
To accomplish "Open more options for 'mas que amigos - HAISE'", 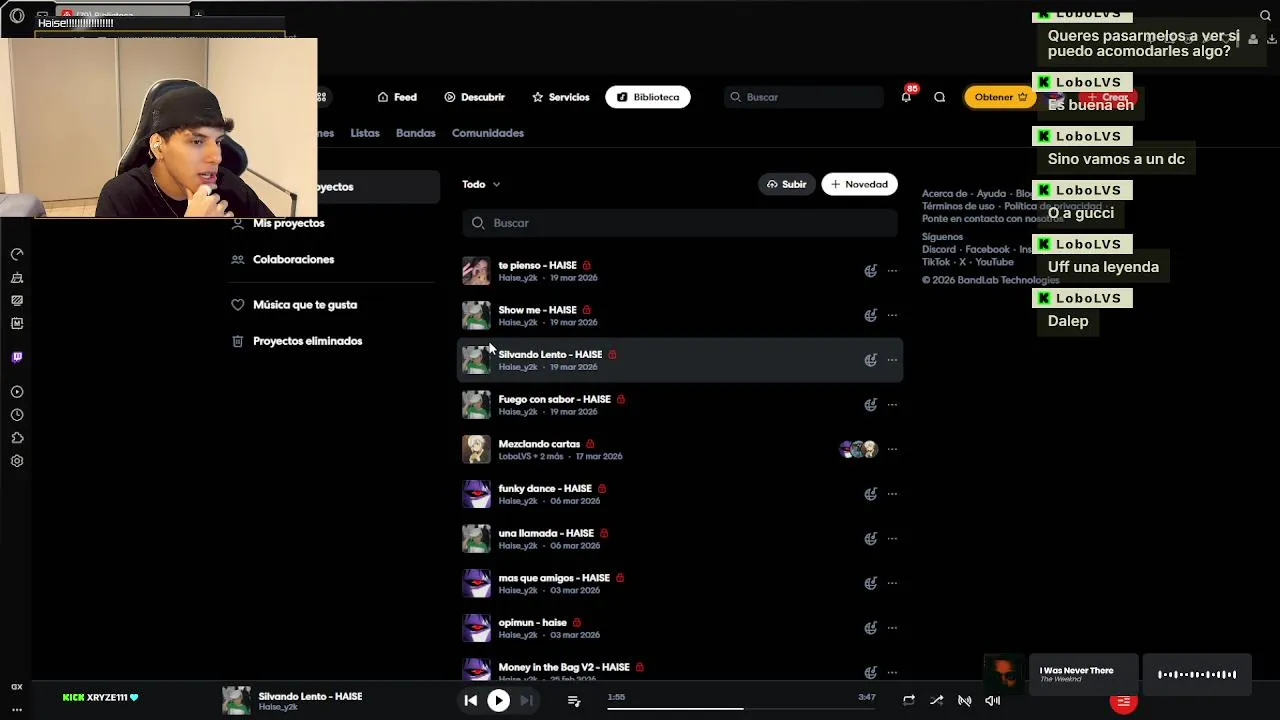I will point(892,583).
